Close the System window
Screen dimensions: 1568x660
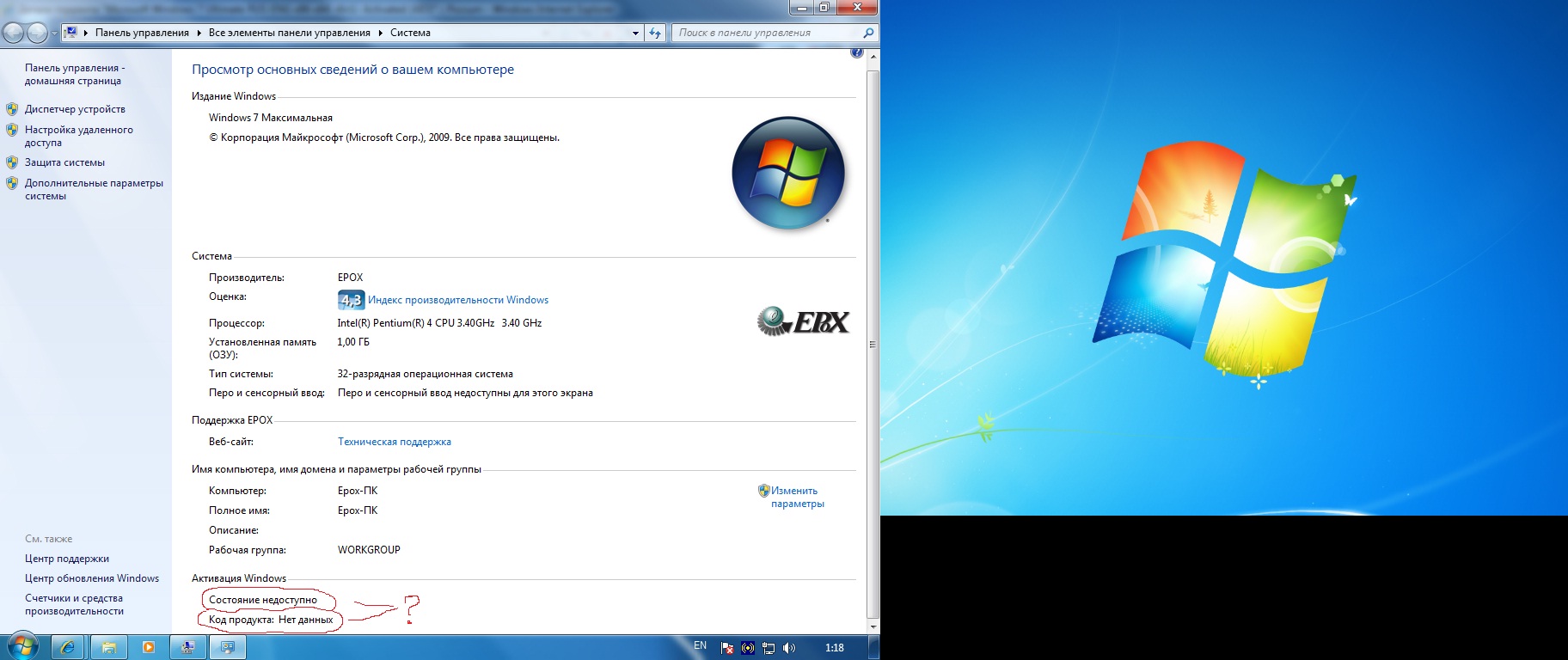tap(856, 8)
